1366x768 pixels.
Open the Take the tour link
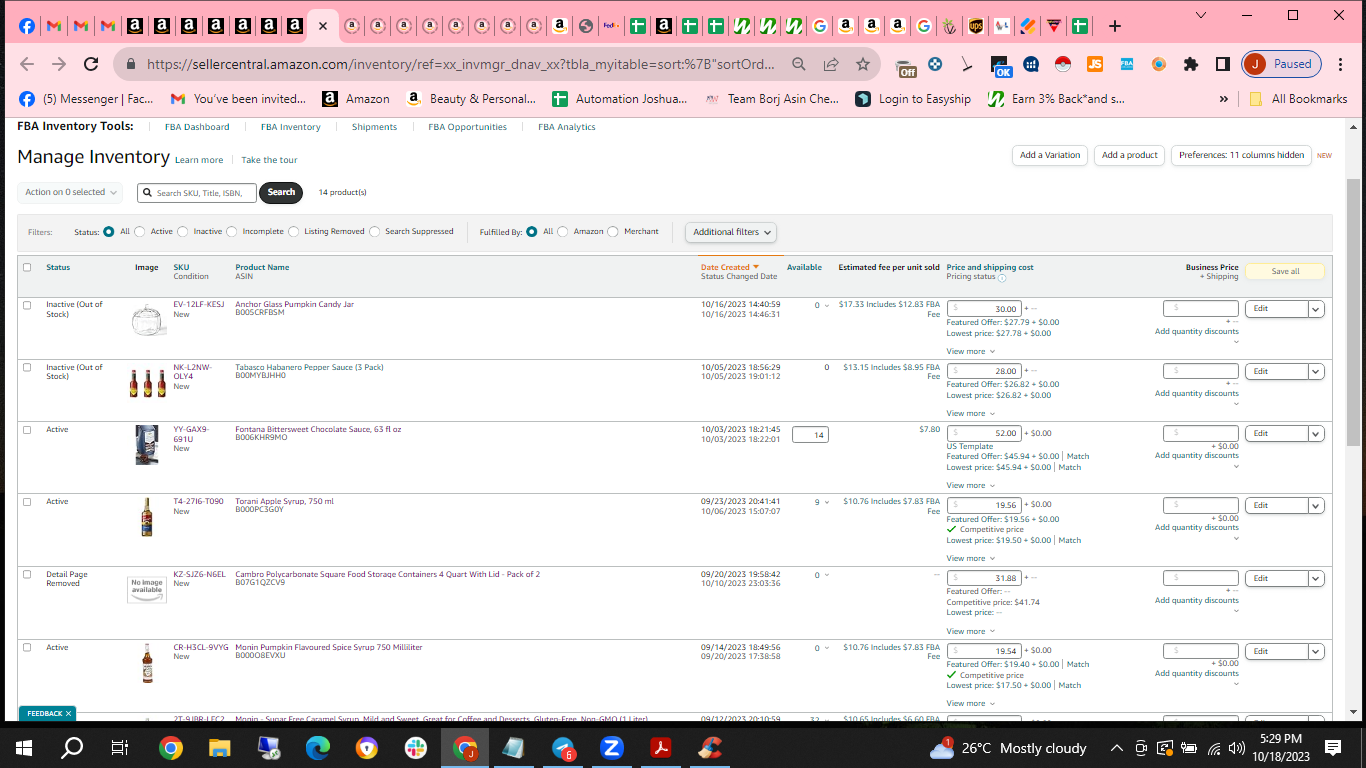click(269, 160)
